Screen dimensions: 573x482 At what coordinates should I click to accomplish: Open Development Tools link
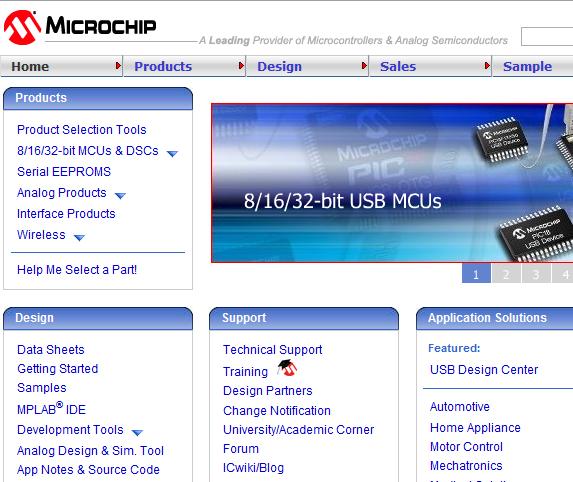70,430
